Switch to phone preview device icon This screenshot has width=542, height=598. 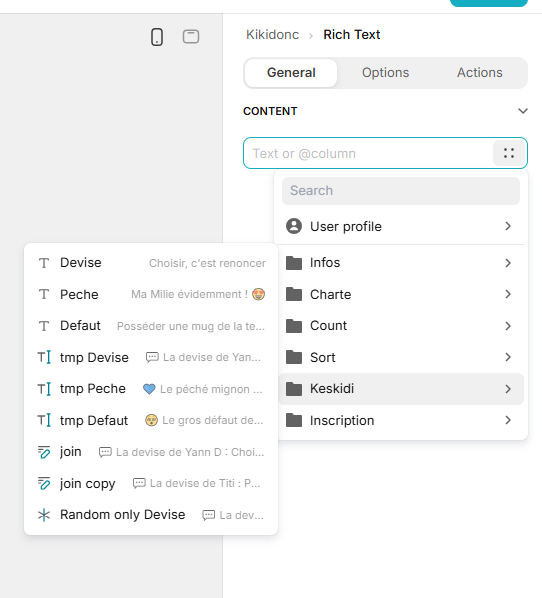tap(157, 37)
